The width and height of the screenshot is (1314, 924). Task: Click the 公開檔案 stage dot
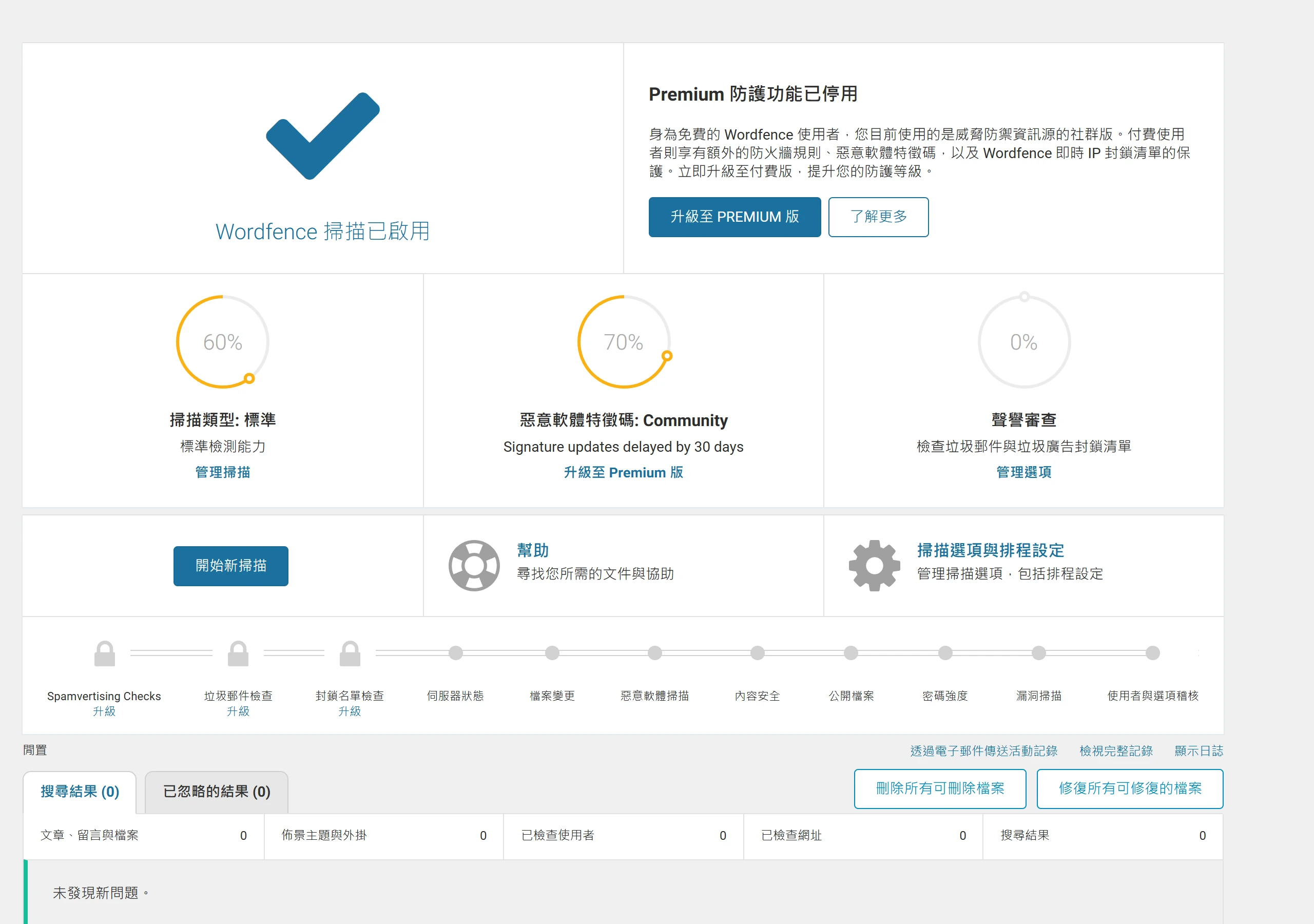[851, 652]
